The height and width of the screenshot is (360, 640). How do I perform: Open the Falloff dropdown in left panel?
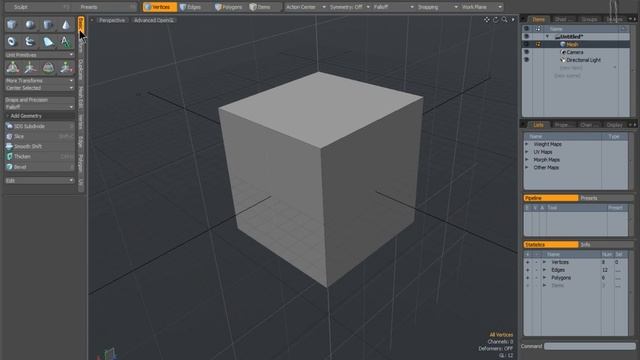point(40,107)
